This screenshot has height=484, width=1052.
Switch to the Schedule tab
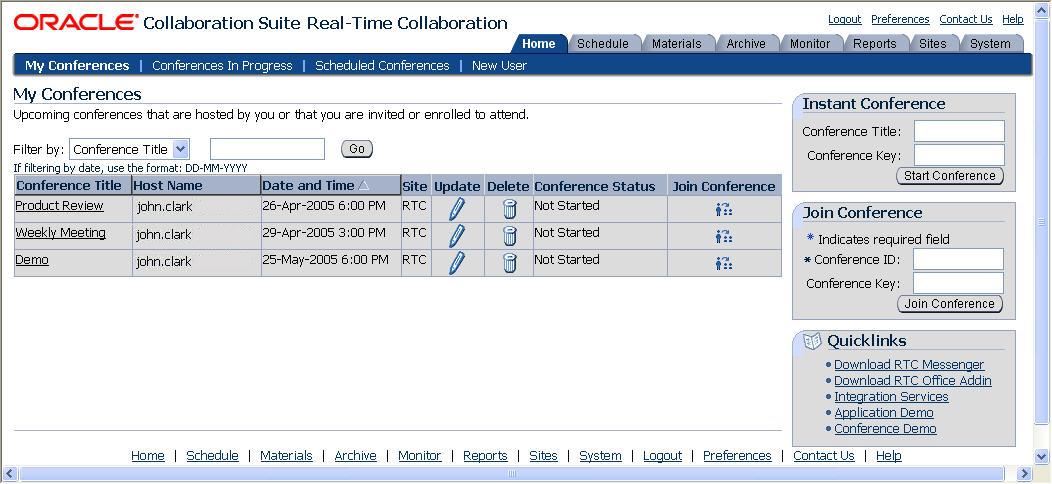[603, 44]
